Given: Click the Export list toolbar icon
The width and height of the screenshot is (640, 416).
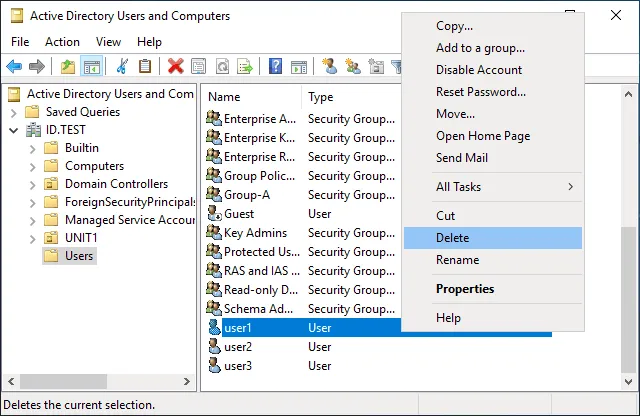Looking at the screenshot, I should [244, 67].
